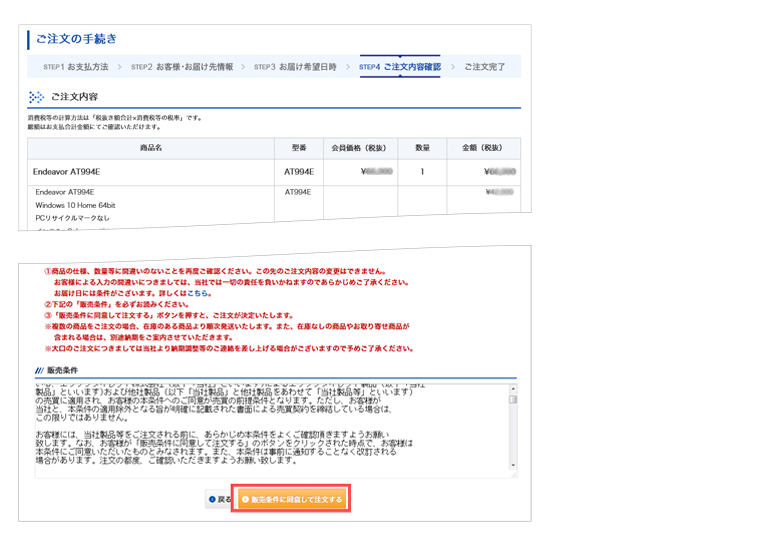The width and height of the screenshot is (770, 543).
Task: Click quantity value 1 in table
Action: (x=422, y=172)
